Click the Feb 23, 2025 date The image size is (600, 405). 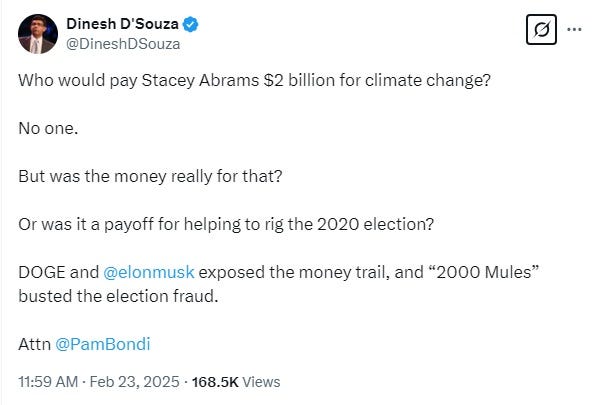coord(121,381)
